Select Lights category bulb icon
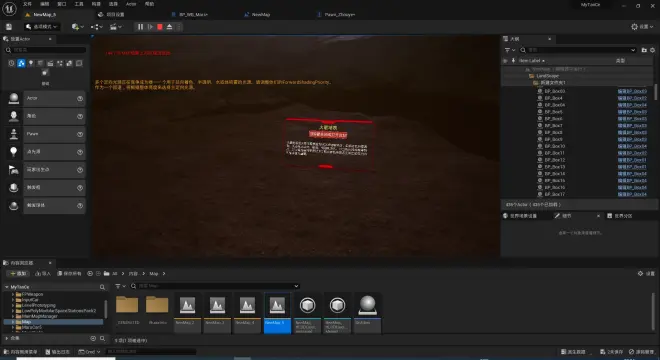The image size is (660, 360). click(x=31, y=63)
